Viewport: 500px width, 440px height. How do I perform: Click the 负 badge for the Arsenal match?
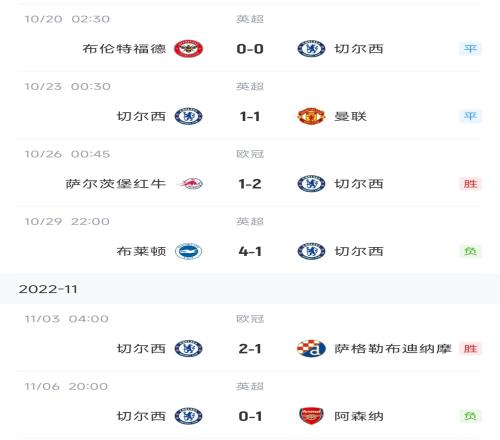click(x=470, y=416)
